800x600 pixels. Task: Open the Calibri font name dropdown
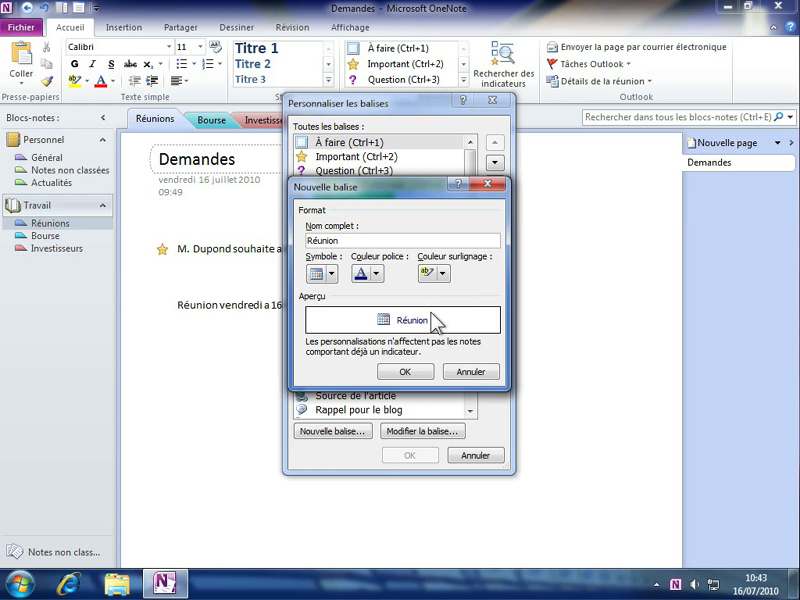tap(169, 47)
